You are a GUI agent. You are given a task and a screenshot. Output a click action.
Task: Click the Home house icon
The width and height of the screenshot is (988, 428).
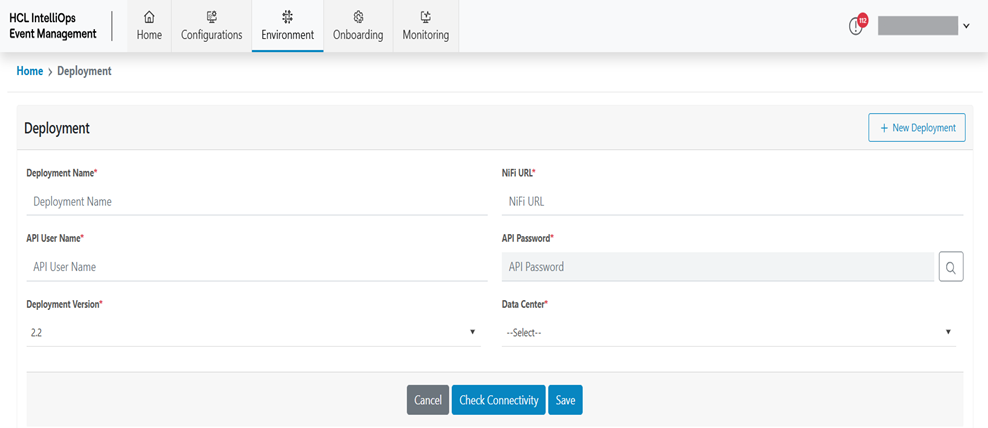click(x=149, y=17)
